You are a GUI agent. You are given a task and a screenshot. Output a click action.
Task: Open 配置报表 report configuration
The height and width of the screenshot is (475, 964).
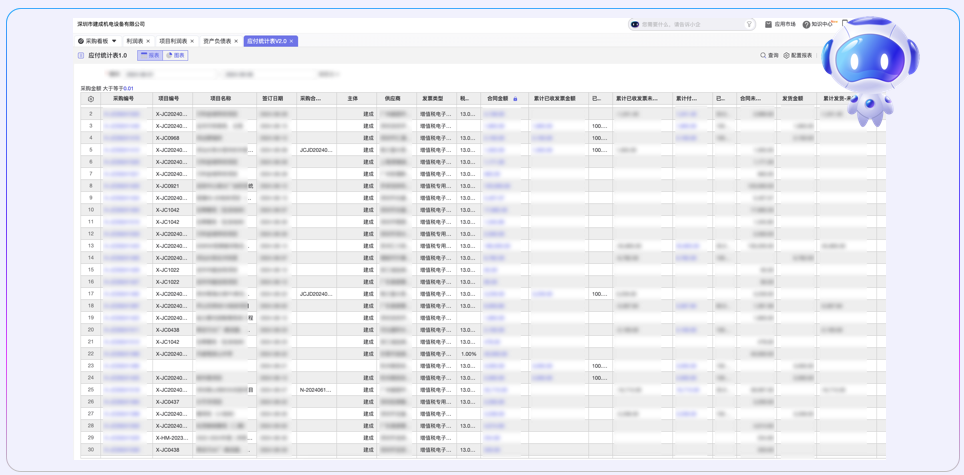coord(798,56)
